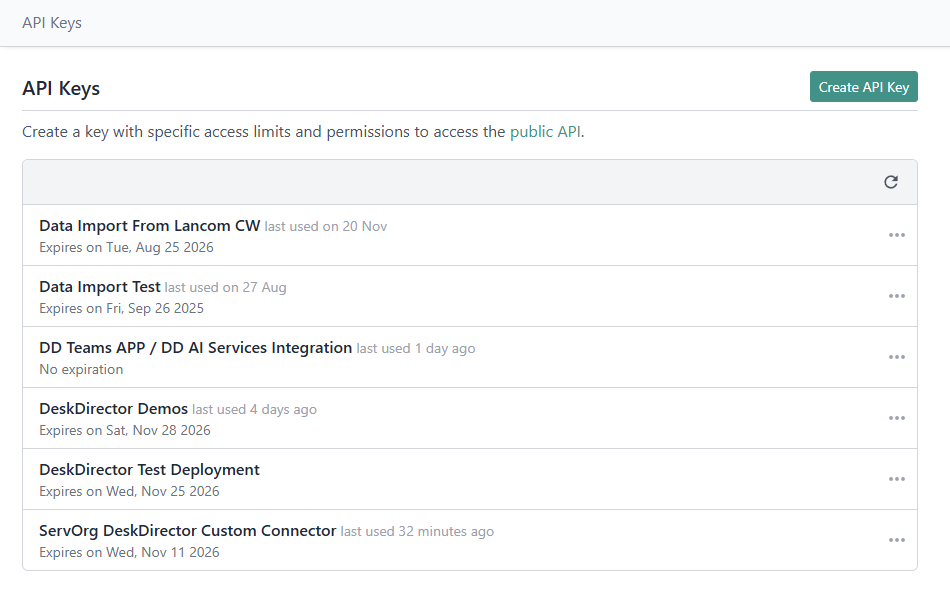950x602 pixels.
Task: Open the ServOrg DeskDirector Custom Connector key
Action: [187, 531]
